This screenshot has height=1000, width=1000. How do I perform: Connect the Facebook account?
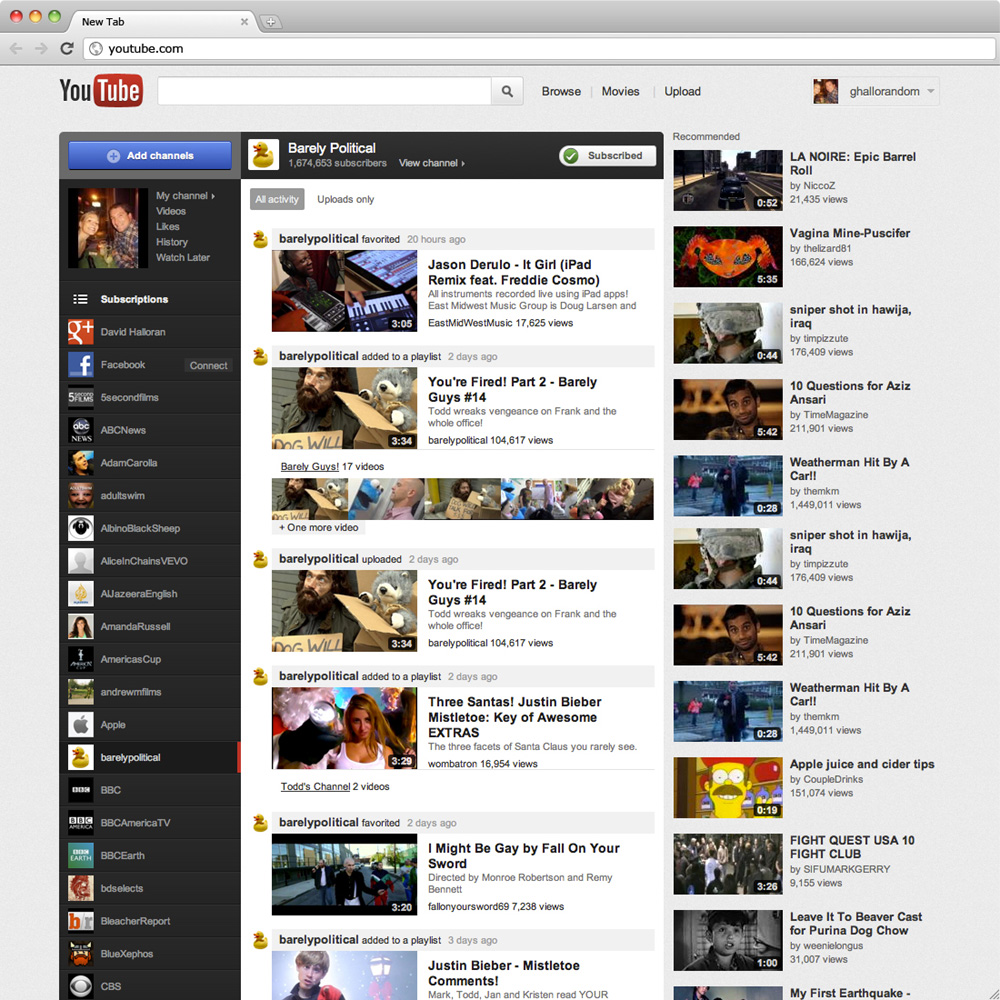click(x=209, y=365)
